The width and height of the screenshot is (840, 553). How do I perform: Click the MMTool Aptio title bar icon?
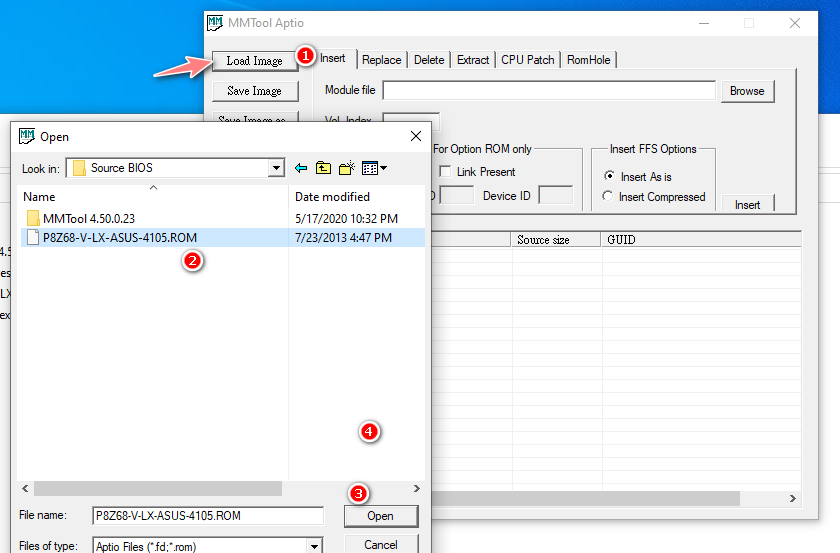215,23
